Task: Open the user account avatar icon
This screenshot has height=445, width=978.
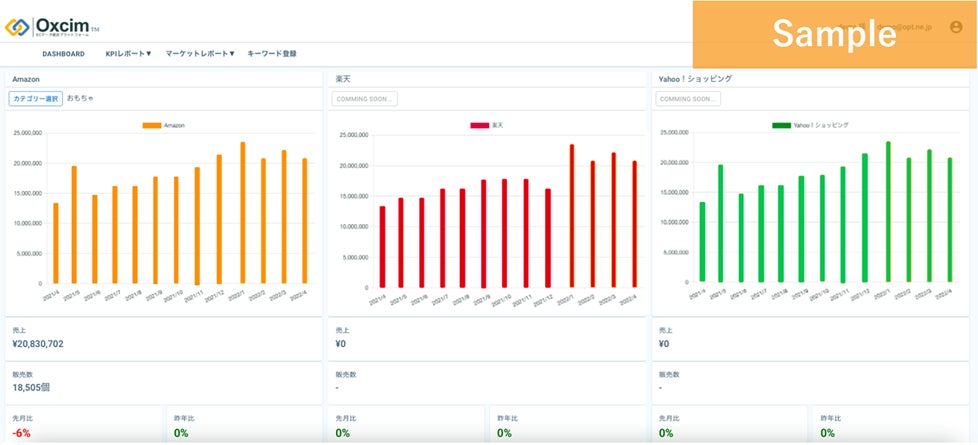Action: click(x=956, y=27)
